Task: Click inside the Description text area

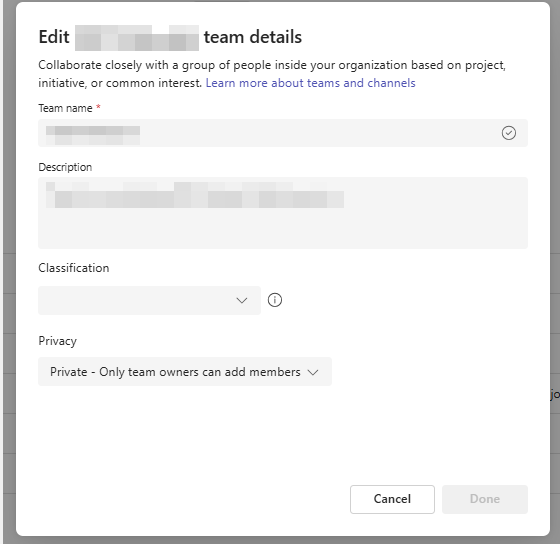Action: pos(283,213)
